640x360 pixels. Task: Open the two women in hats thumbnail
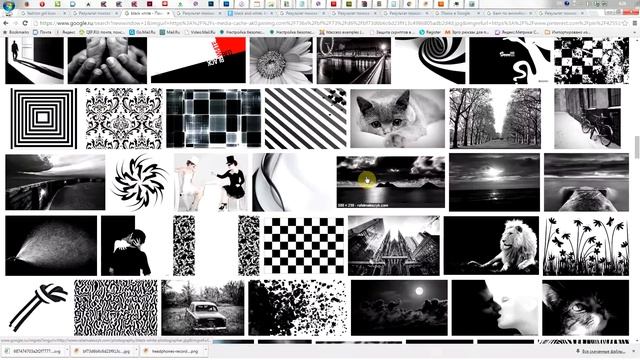[211, 182]
